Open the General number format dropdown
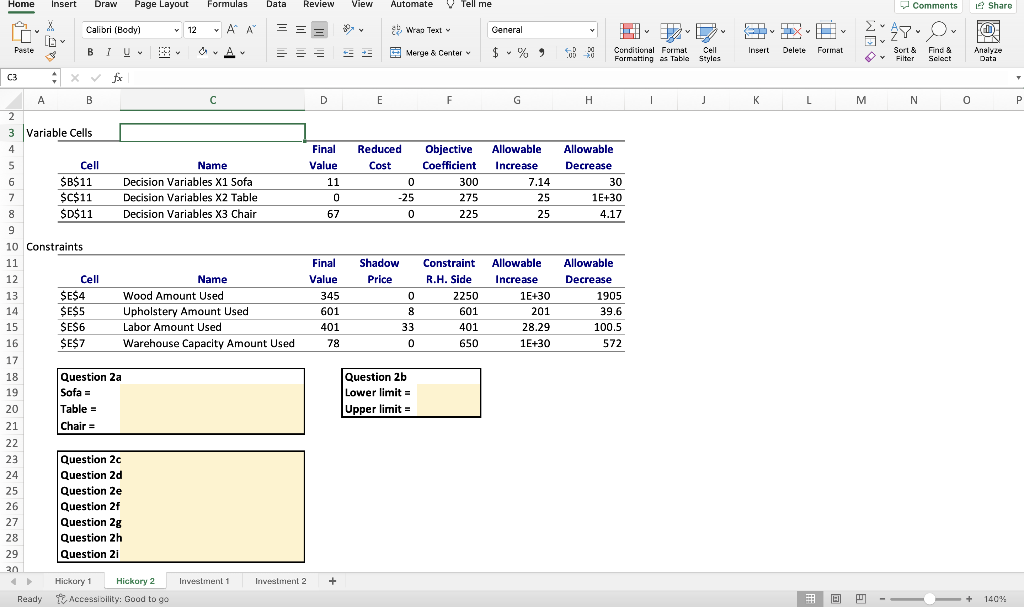This screenshot has height=607, width=1024. [x=592, y=30]
